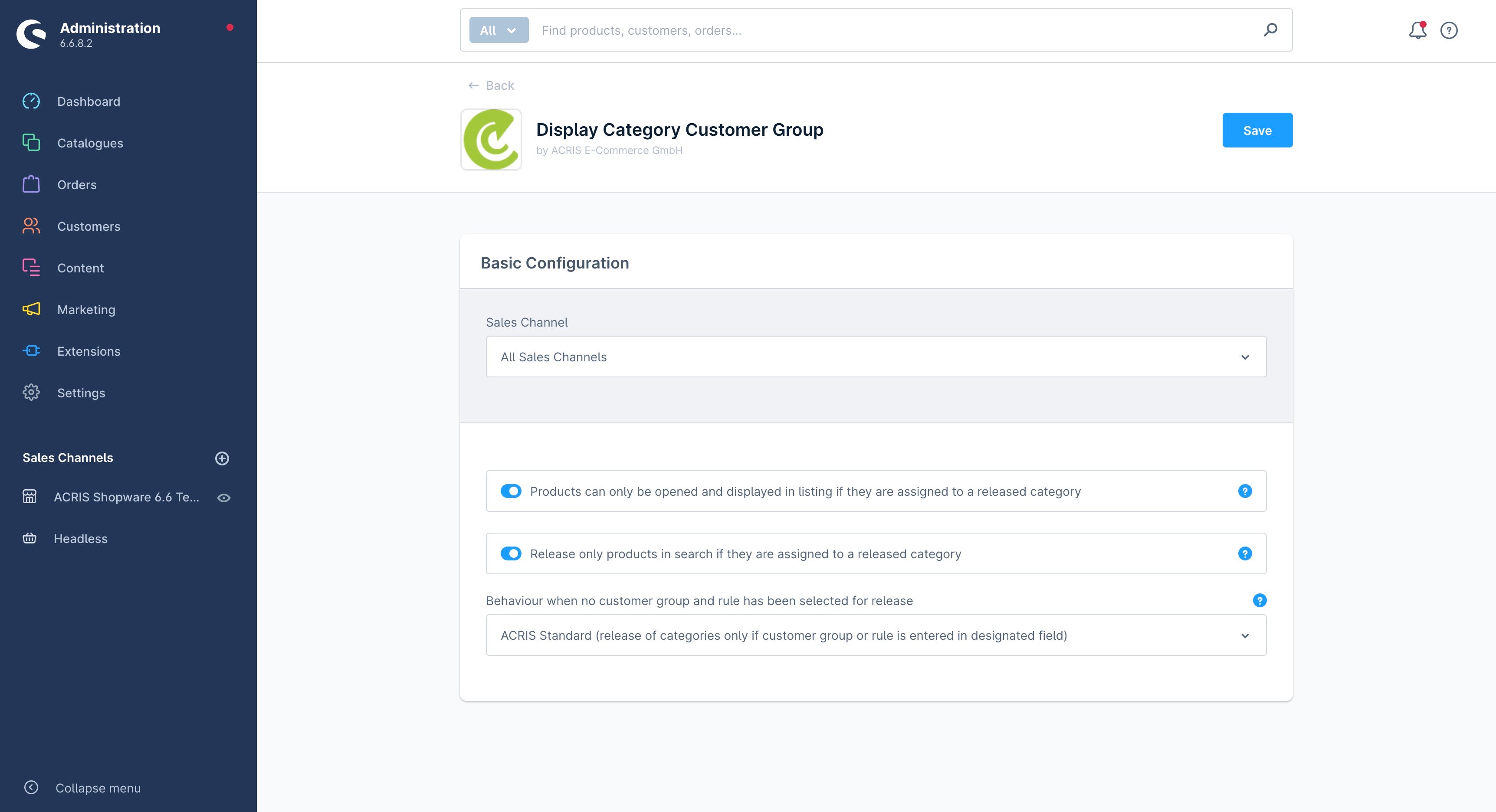This screenshot has width=1496, height=812.
Task: Show help for listing release option
Action: coord(1244,491)
